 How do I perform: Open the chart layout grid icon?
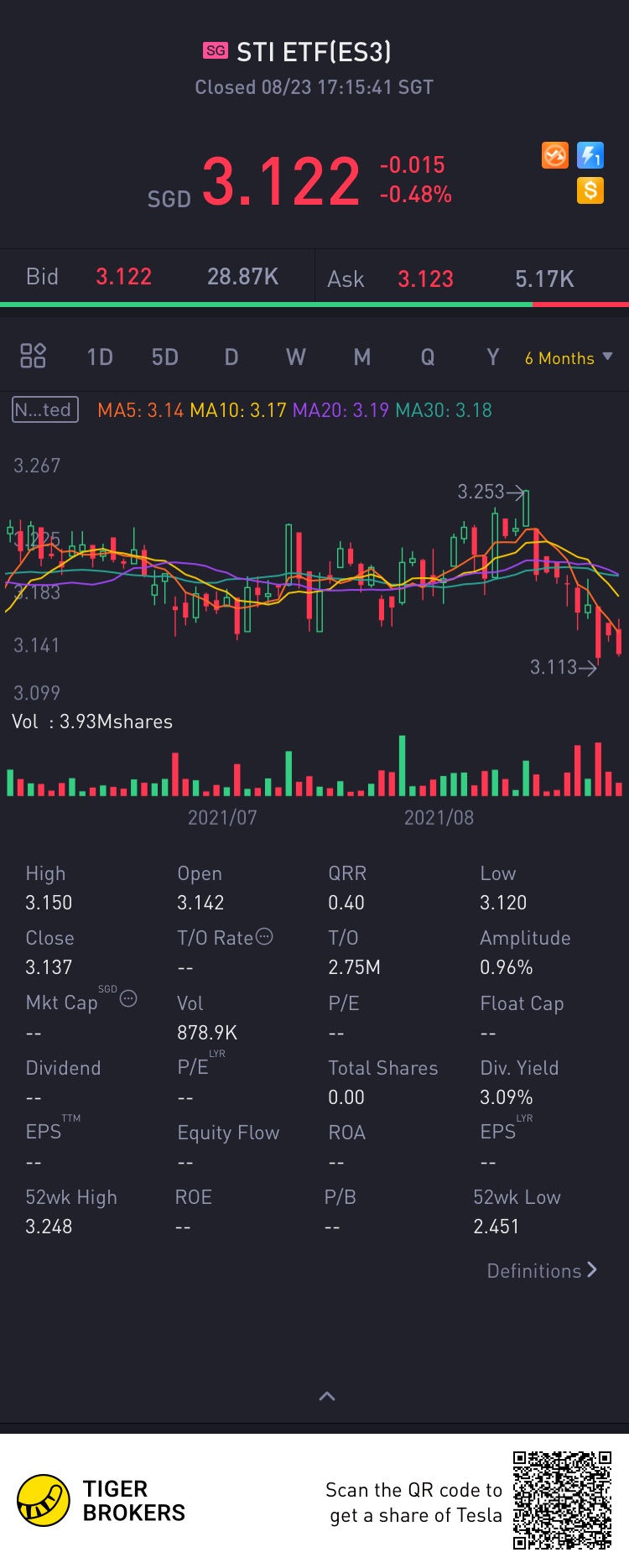coord(33,356)
